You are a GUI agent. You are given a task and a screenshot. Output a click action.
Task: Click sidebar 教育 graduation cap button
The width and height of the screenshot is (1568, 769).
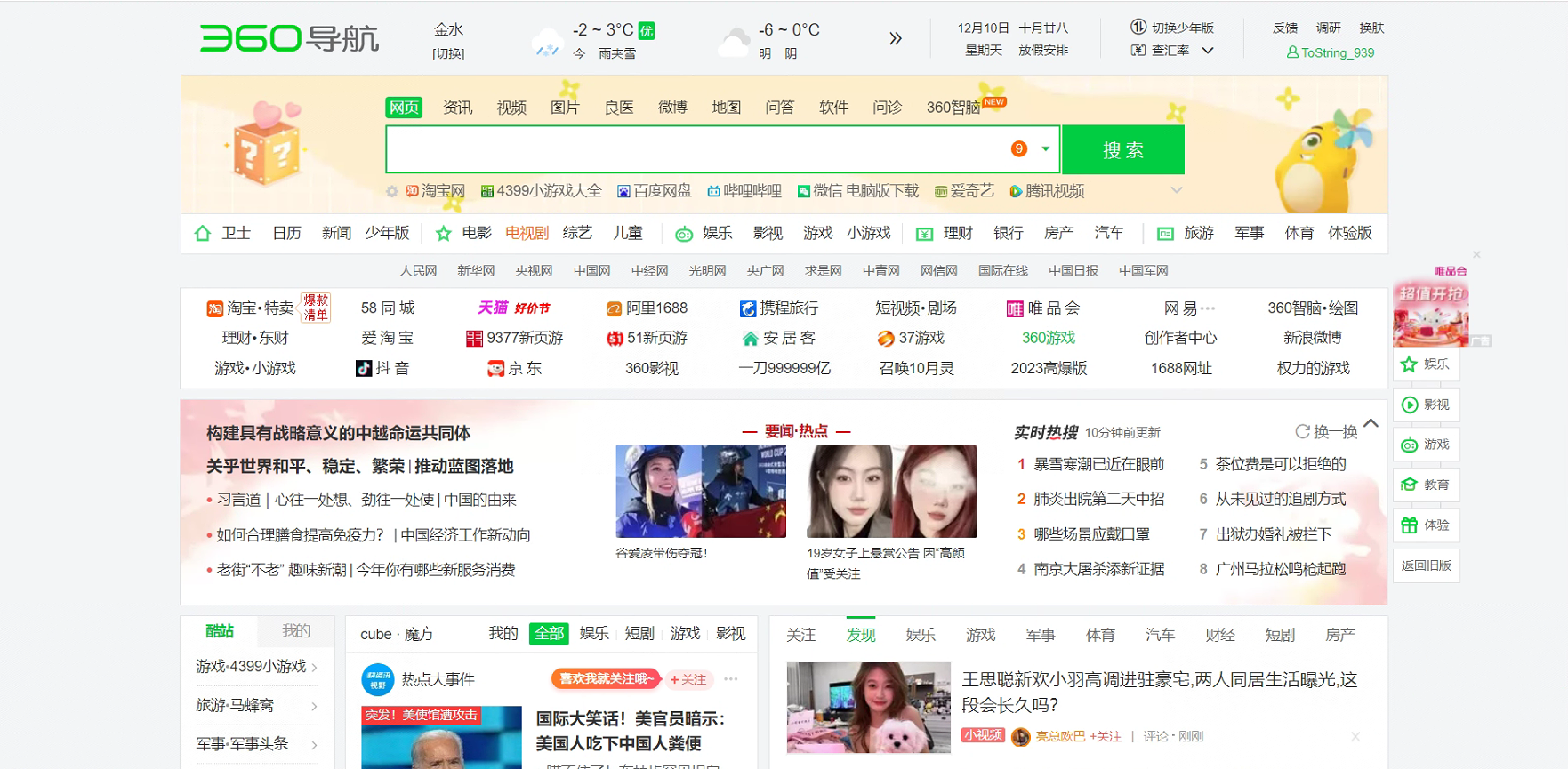[1426, 485]
